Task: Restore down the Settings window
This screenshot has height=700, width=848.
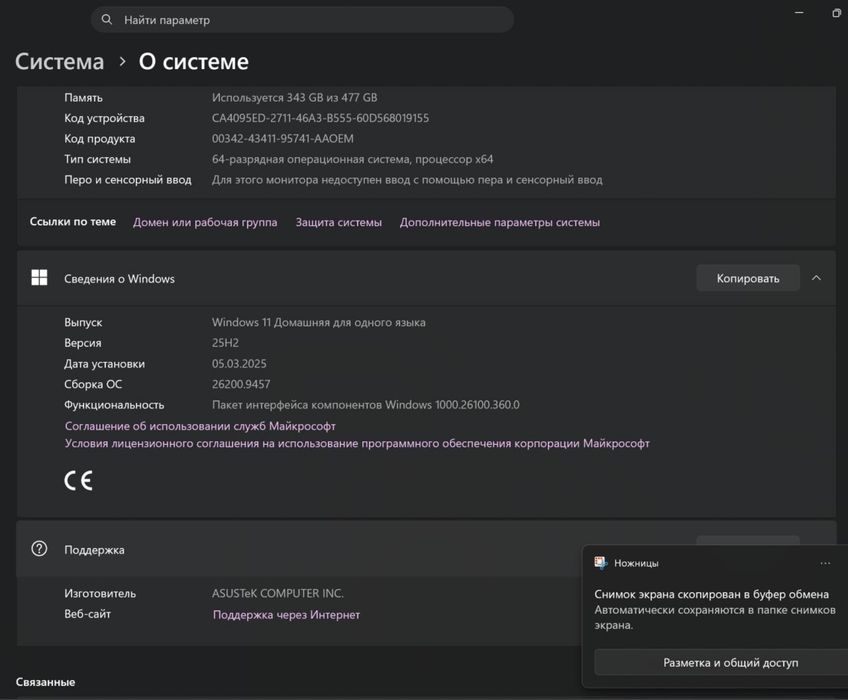Action: [x=836, y=13]
